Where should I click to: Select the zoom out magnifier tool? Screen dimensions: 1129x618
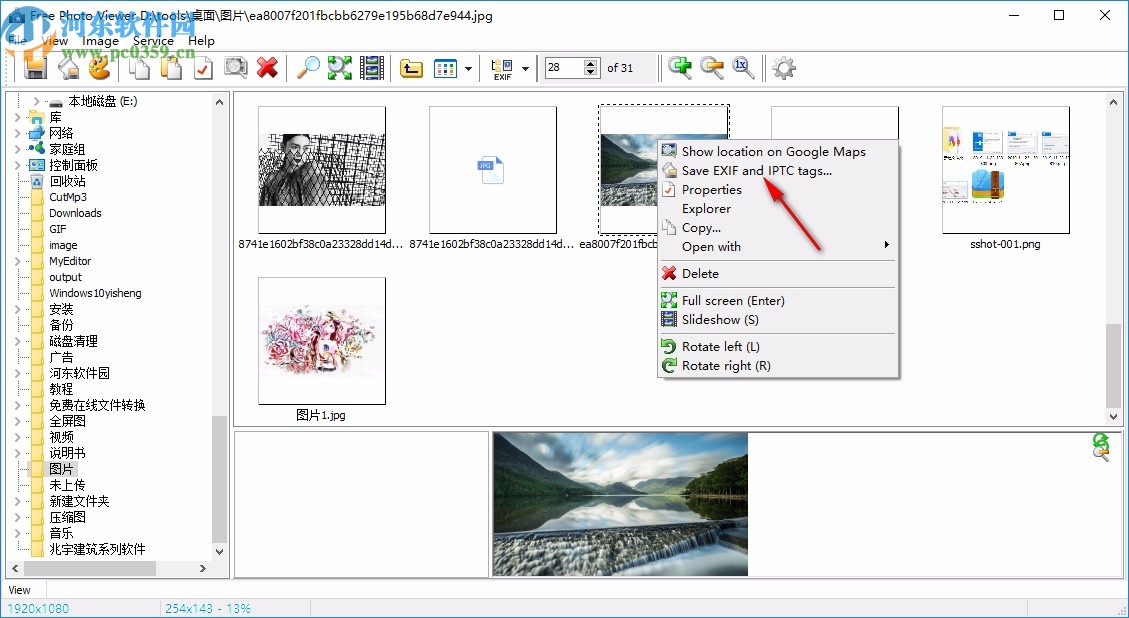coord(710,67)
